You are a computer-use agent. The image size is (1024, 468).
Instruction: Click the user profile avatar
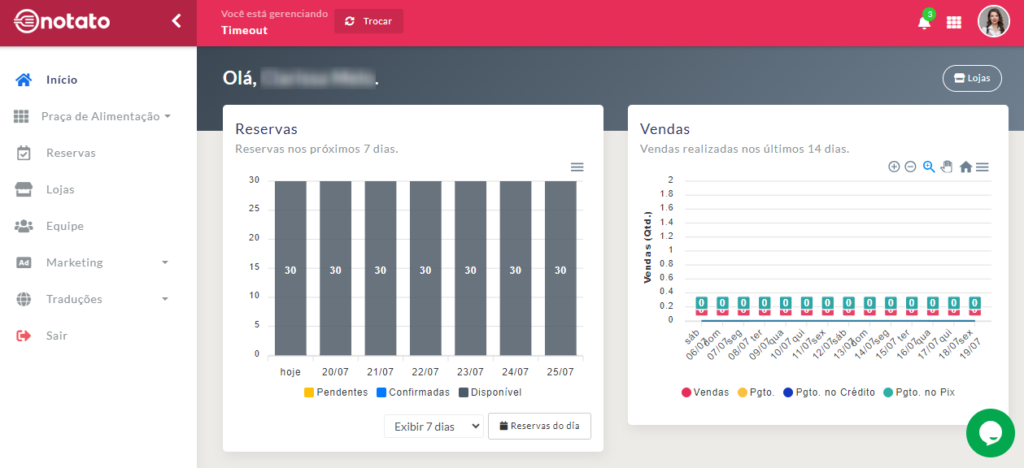pos(993,22)
